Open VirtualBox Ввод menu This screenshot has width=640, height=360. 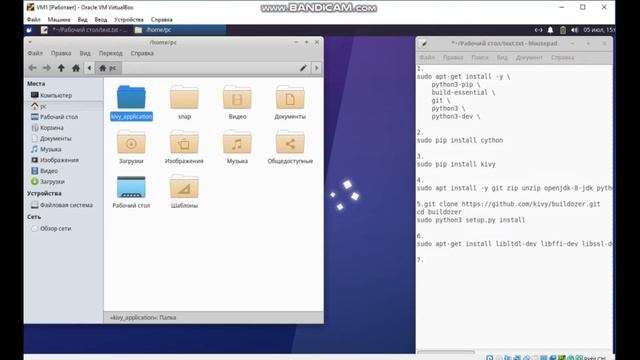(x=101, y=20)
